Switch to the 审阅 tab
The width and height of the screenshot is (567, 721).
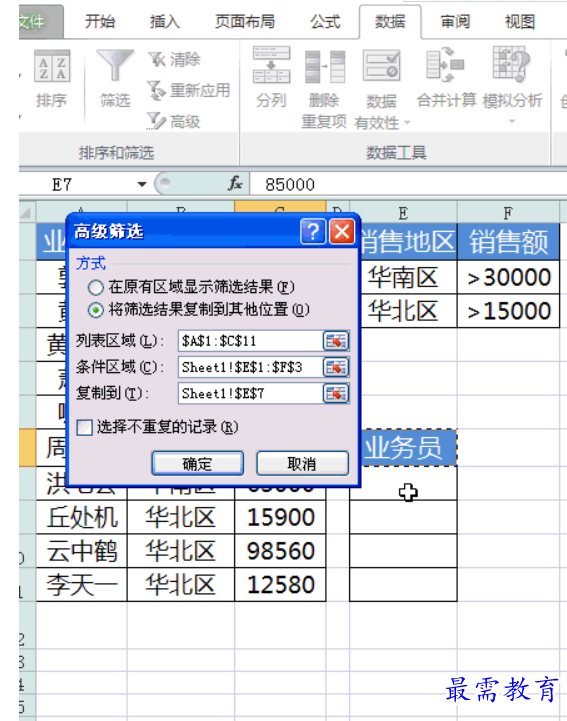tap(455, 22)
